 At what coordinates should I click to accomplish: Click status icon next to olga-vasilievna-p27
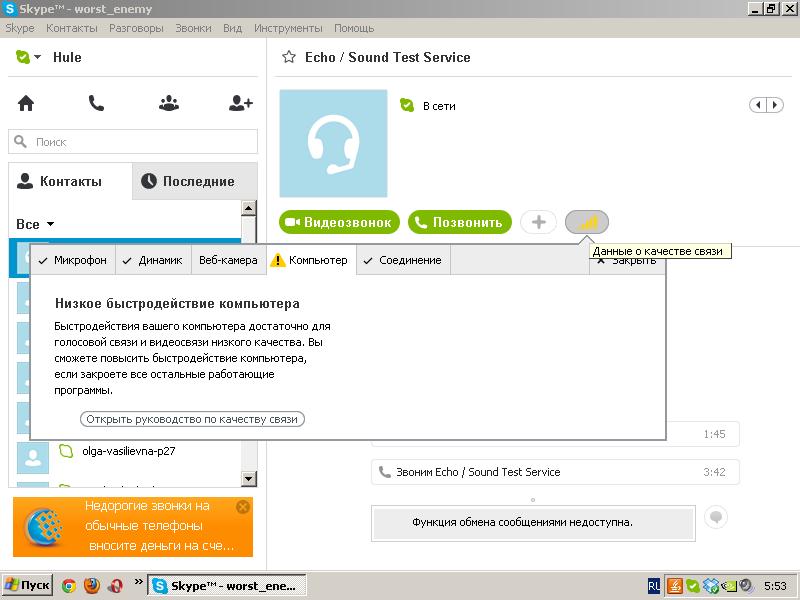pyautogui.click(x=66, y=451)
